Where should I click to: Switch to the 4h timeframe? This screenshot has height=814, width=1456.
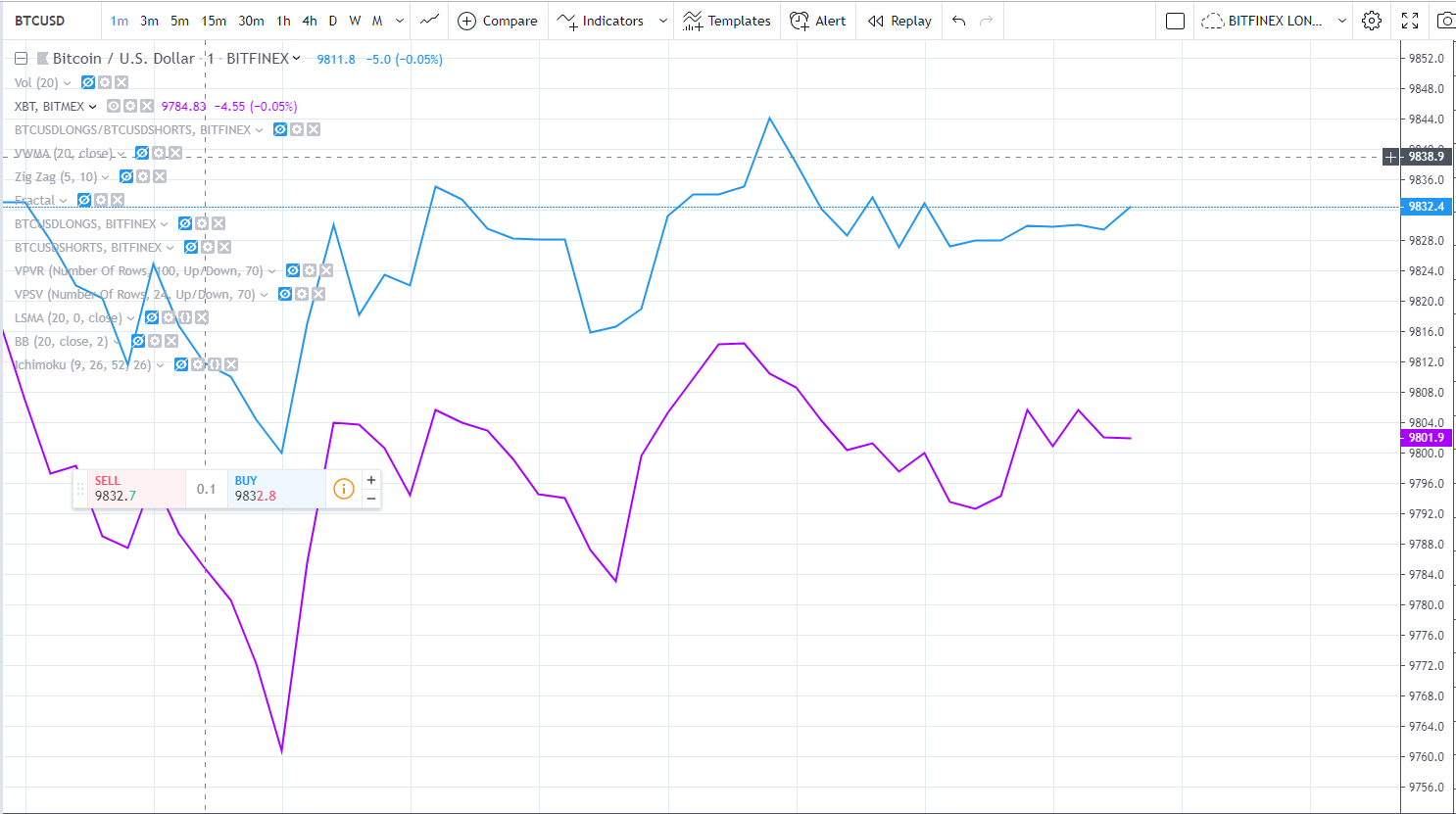pyautogui.click(x=310, y=21)
